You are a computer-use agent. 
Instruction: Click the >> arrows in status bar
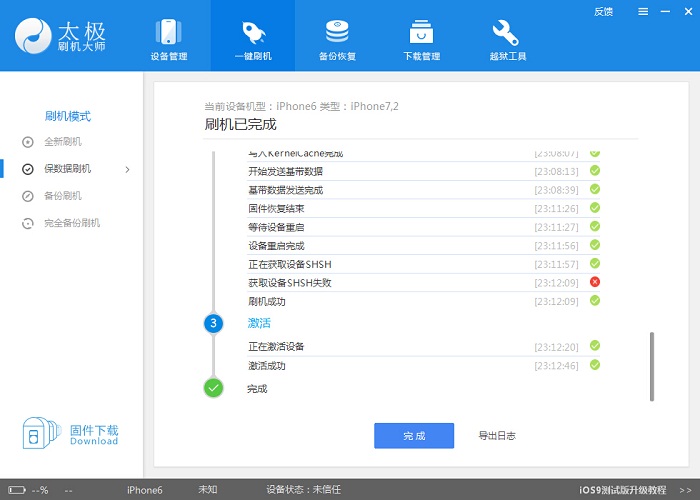(x=686, y=490)
